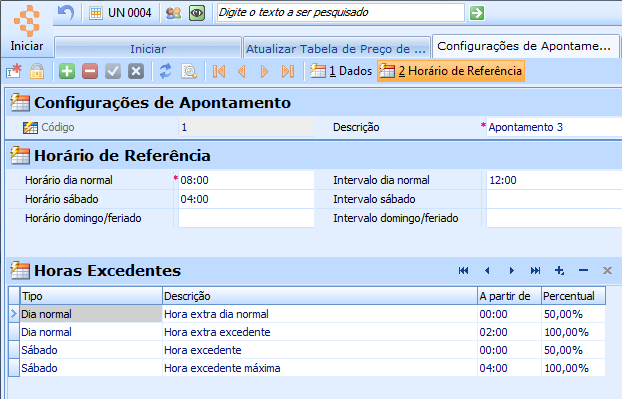This screenshot has width=622, height=399.
Task: Go to first record in toolbar
Action: pos(219,71)
